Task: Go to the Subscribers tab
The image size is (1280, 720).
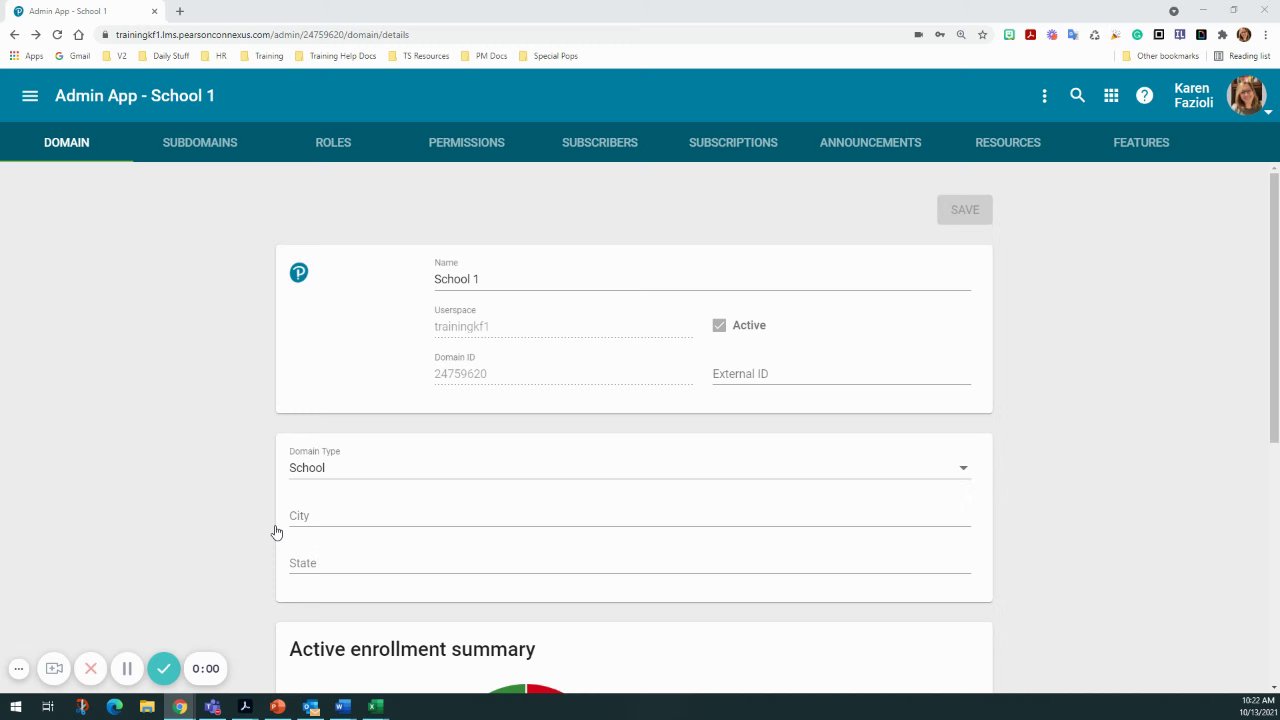Action: [x=600, y=142]
